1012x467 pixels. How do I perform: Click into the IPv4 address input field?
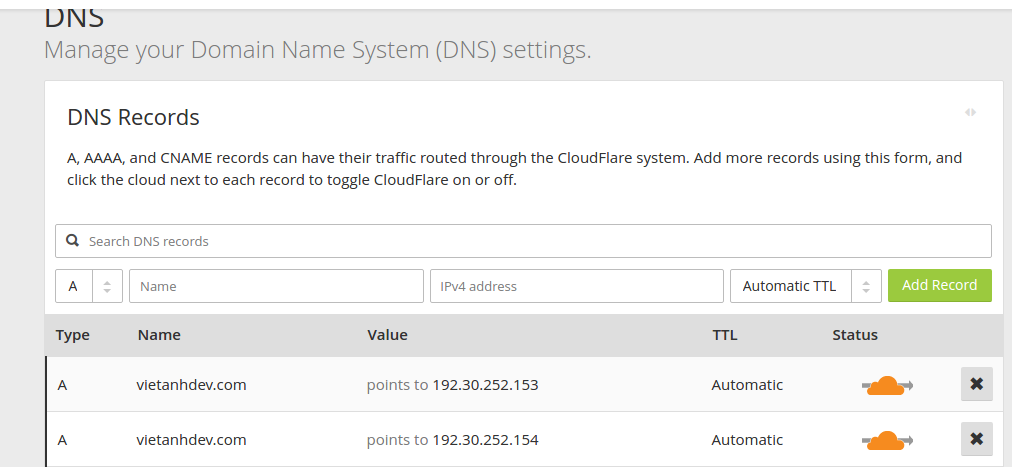576,286
